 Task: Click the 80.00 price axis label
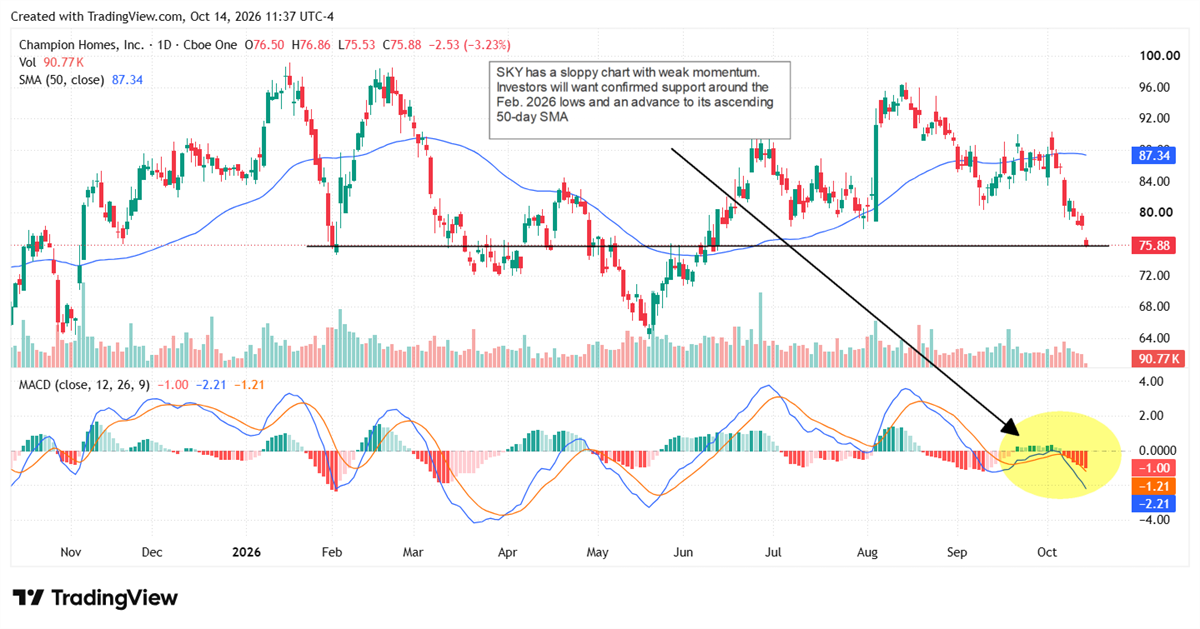pos(1156,212)
